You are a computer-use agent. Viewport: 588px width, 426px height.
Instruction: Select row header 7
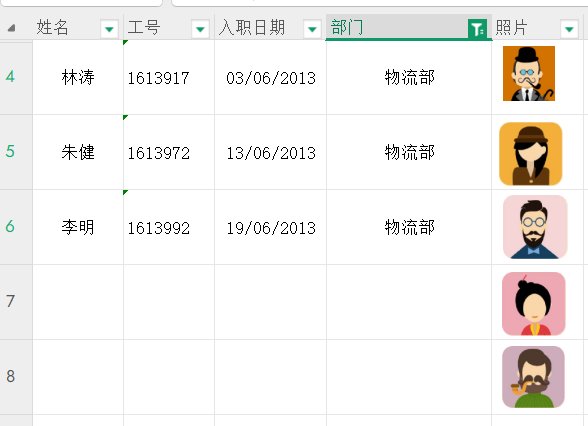click(x=16, y=302)
